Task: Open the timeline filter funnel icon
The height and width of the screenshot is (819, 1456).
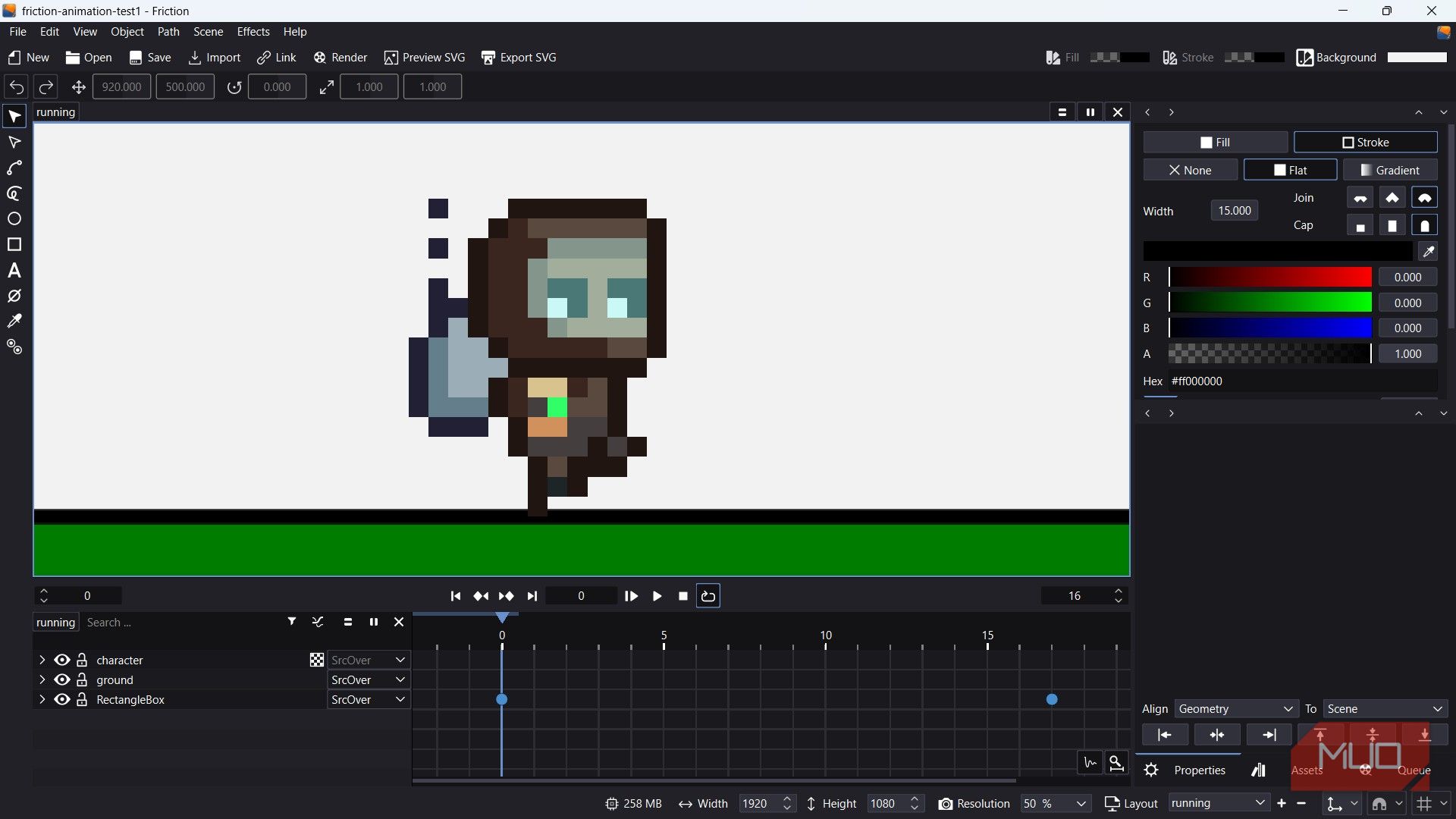Action: coord(292,623)
